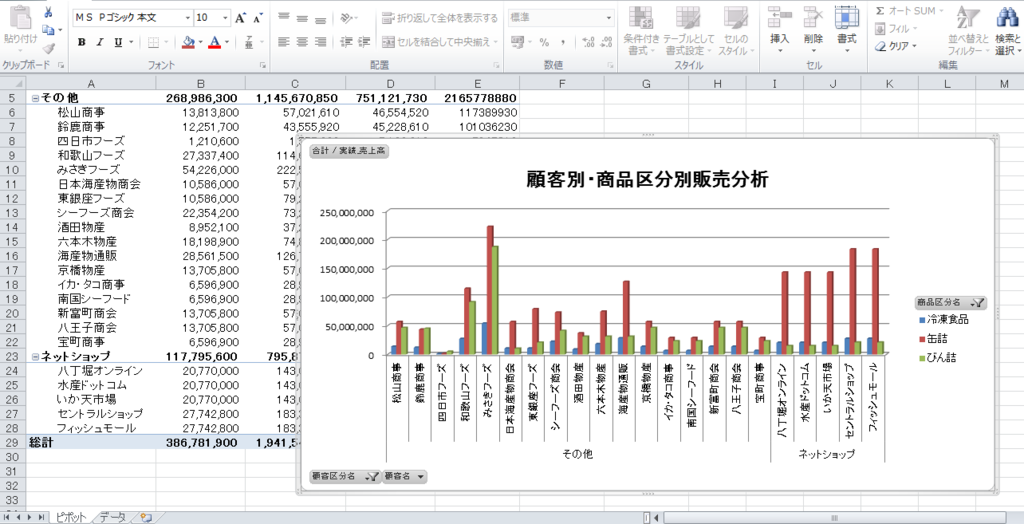Image resolution: width=1024 pixels, height=524 pixels.
Task: Click the accounting currency format icon
Action: click(517, 42)
